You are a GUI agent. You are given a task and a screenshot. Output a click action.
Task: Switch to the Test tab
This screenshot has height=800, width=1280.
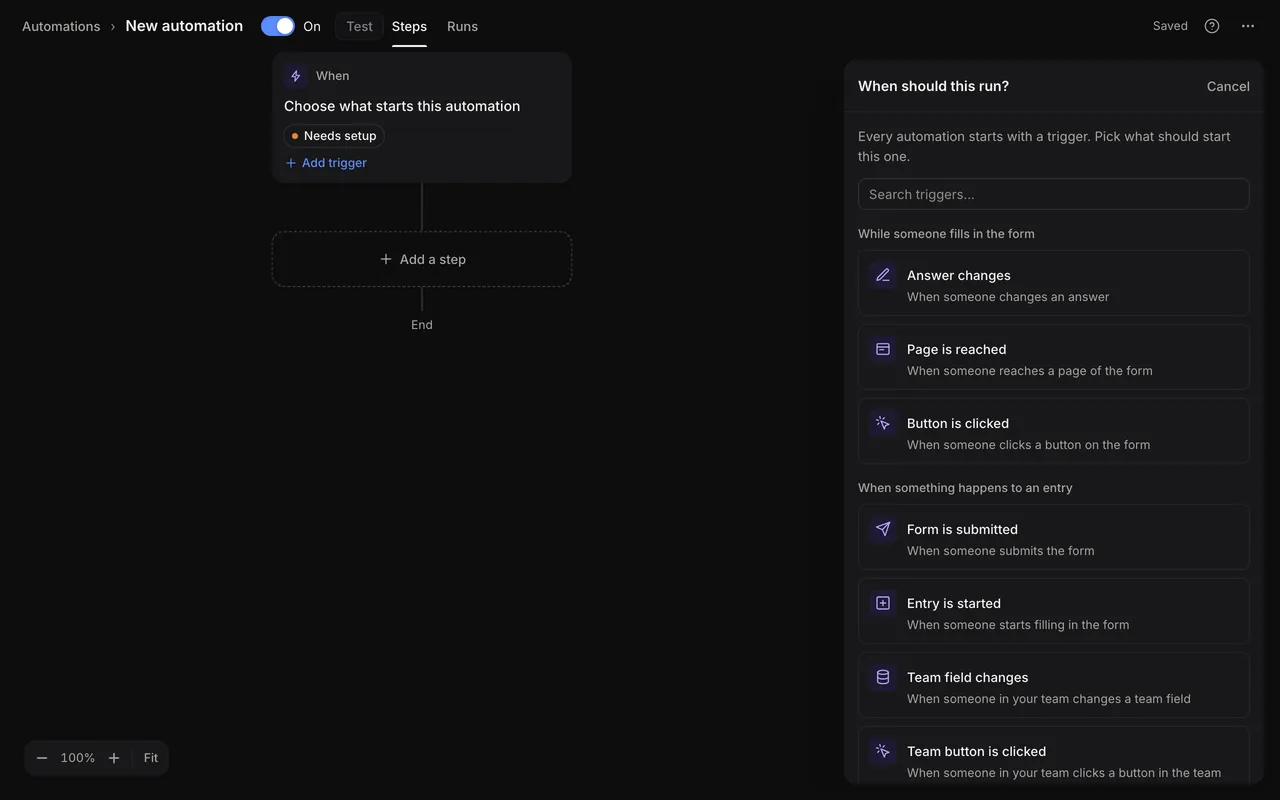click(360, 26)
